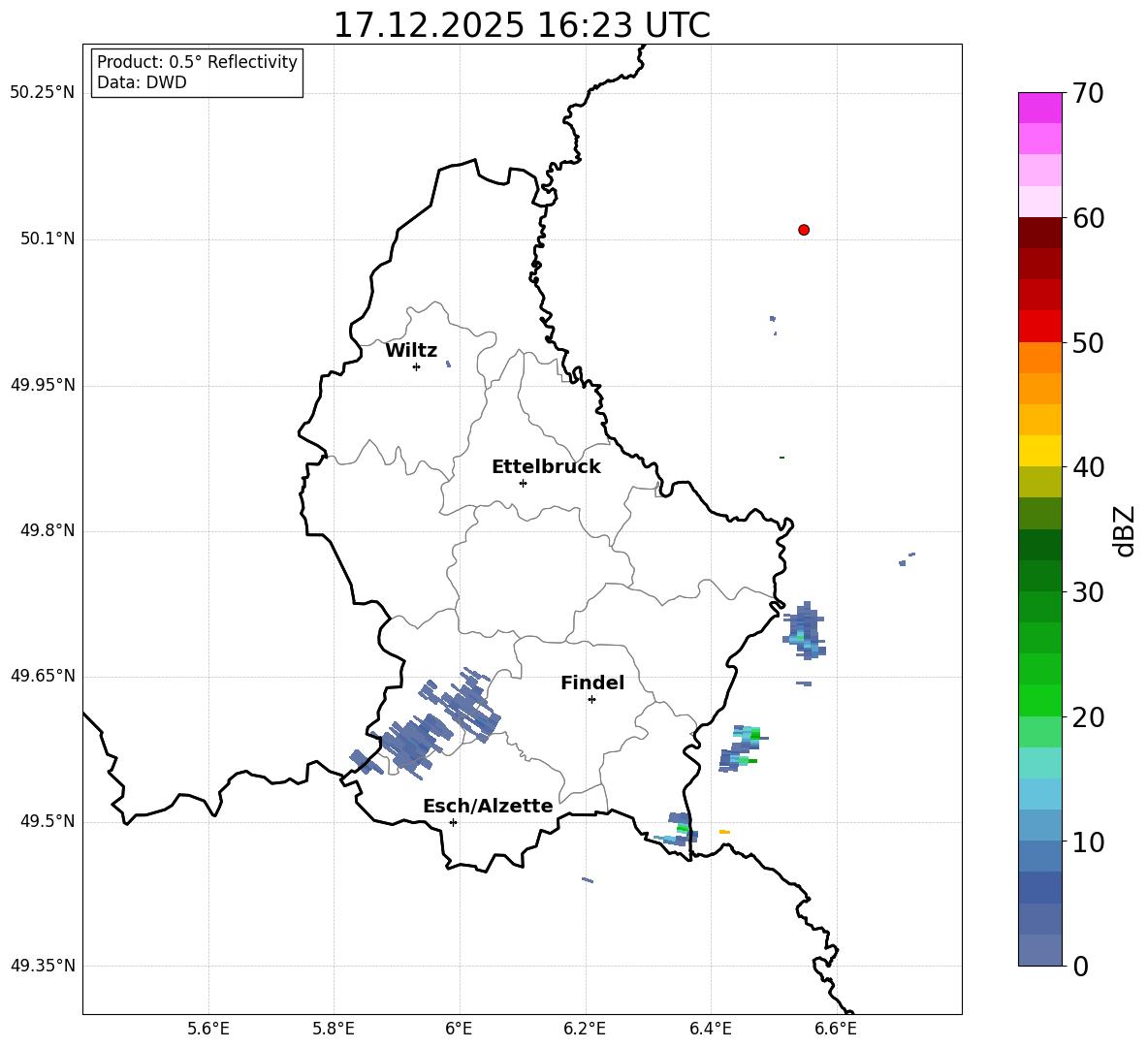Click the Findel location cross marker
Viewport: 1148px width, 1048px height.
point(591,700)
